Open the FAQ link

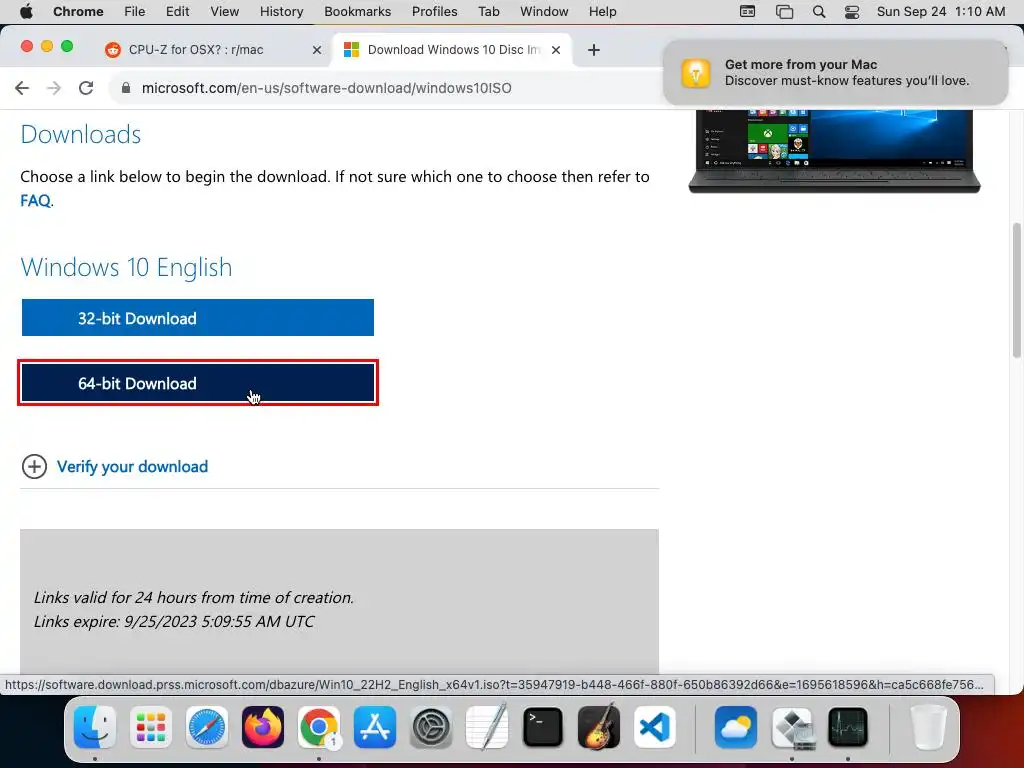tap(35, 200)
